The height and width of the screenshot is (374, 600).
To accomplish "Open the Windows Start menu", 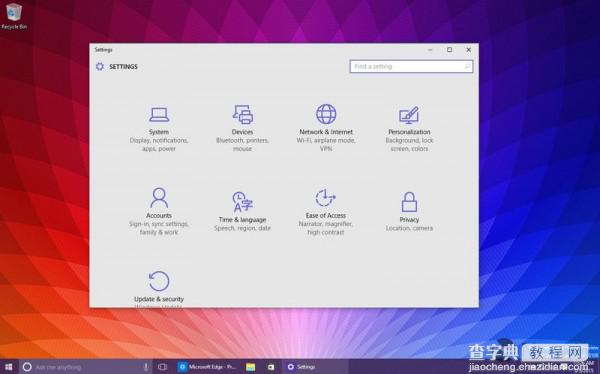I will click(8, 367).
